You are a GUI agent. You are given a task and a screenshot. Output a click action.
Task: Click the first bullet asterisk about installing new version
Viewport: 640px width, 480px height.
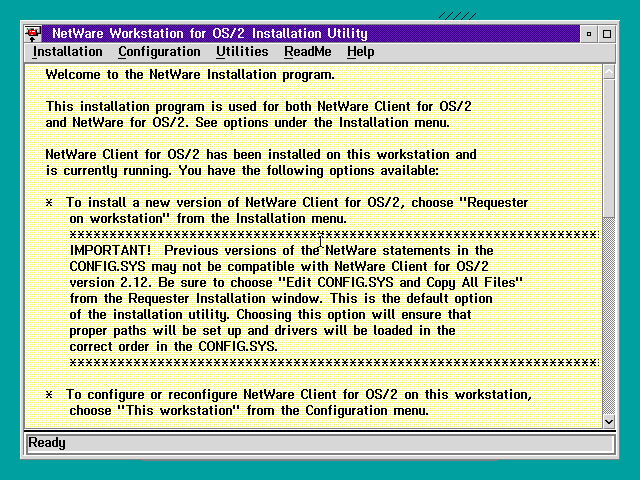(50, 203)
